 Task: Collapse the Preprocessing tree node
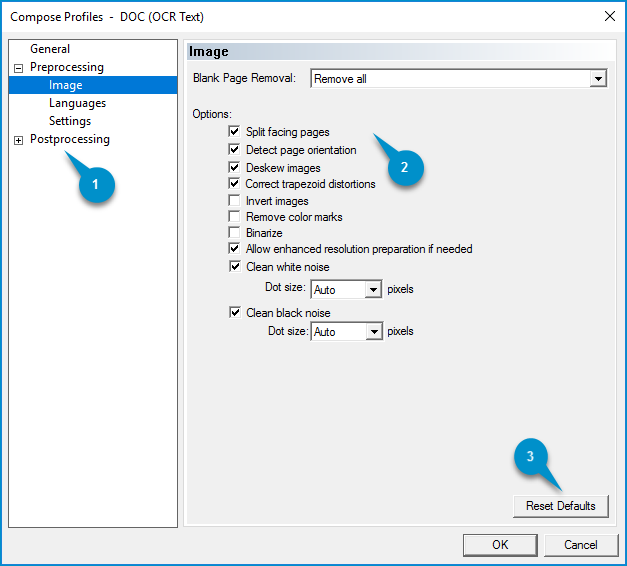(18, 68)
